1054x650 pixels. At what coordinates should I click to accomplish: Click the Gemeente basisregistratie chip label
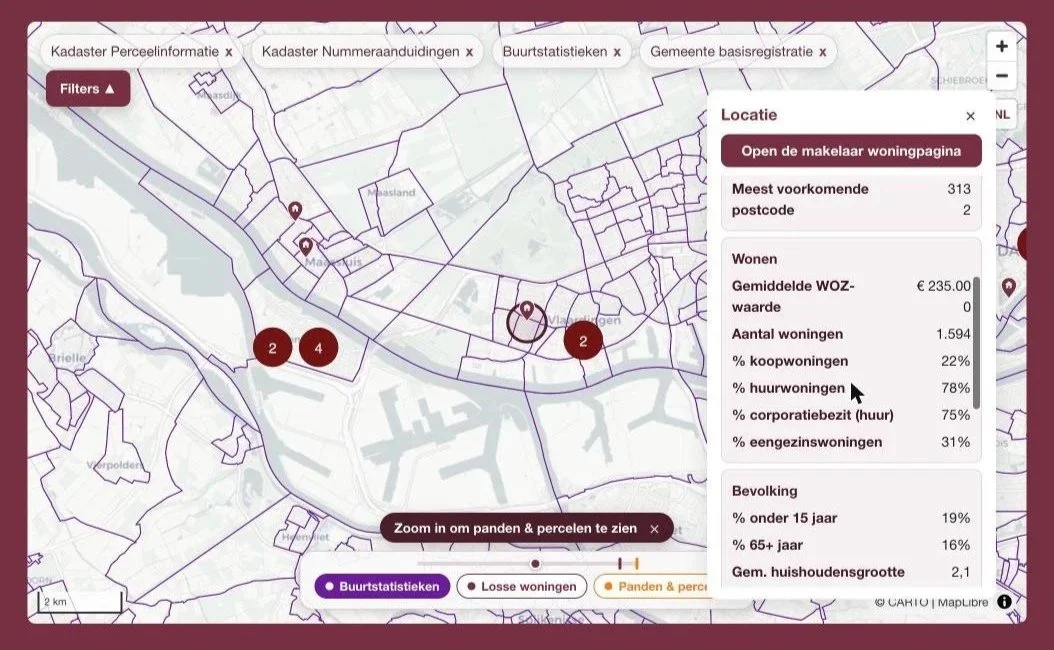(731, 52)
